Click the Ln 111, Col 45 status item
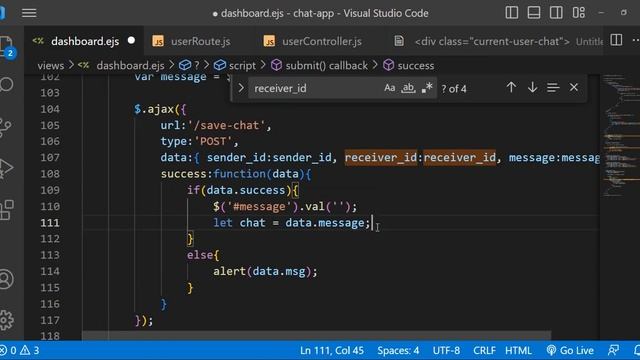The width and height of the screenshot is (640, 360). [x=332, y=350]
